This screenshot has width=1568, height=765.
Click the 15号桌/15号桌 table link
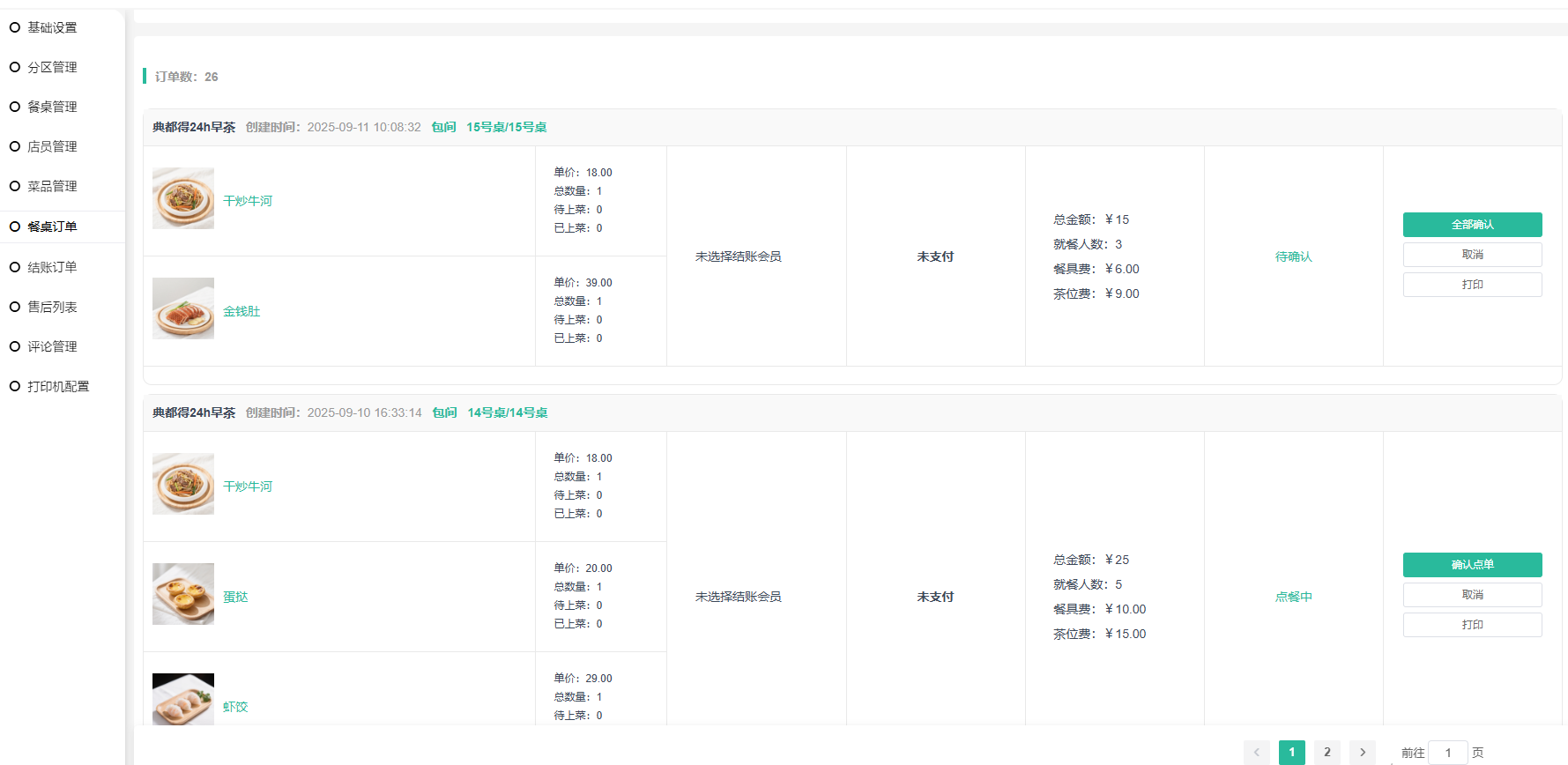506,127
